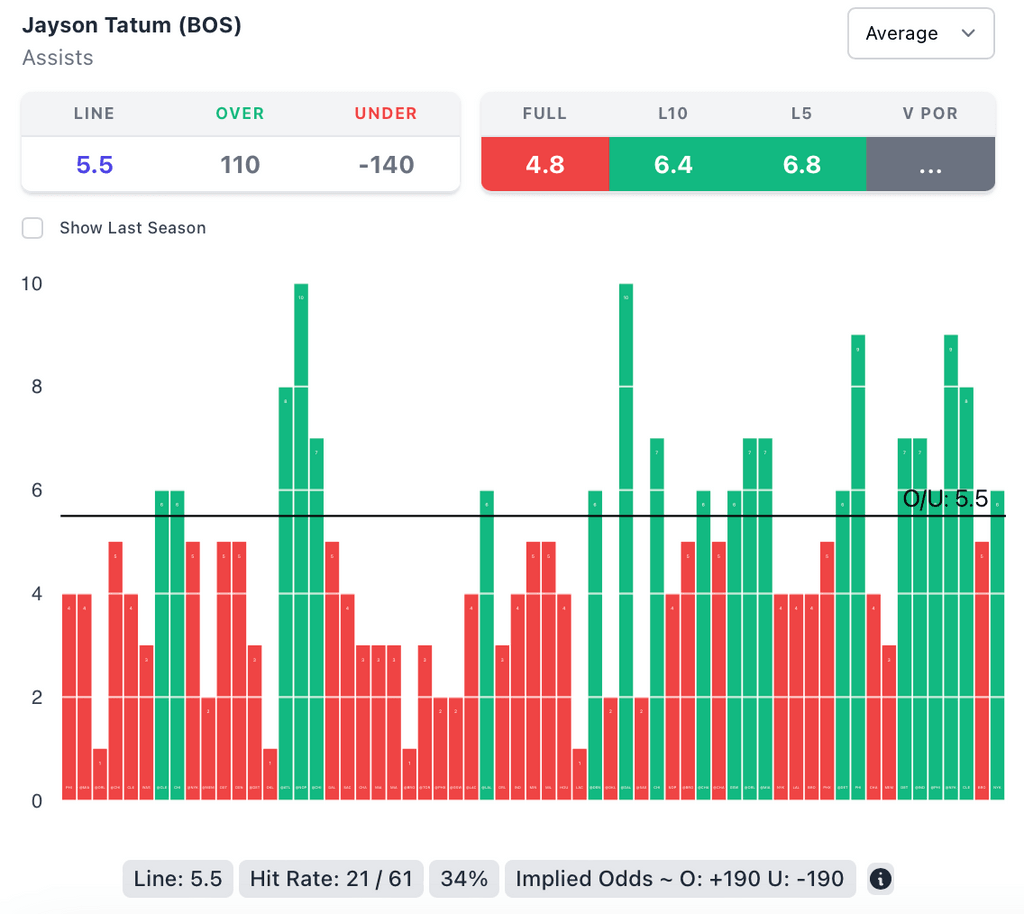The image size is (1024, 914).
Task: Select the -140 under odds value
Action: (386, 165)
